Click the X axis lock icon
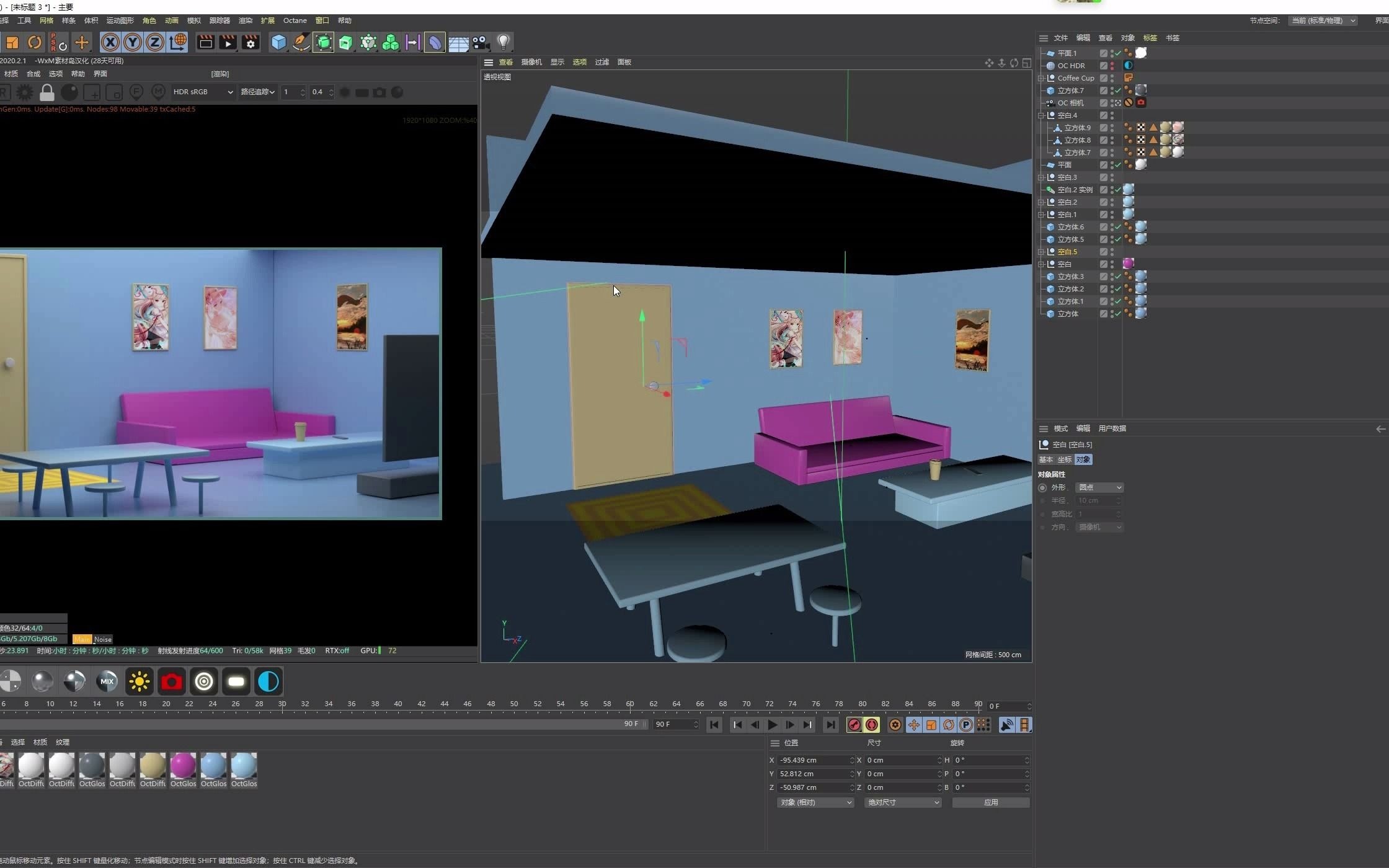The width and height of the screenshot is (1389, 868). click(x=110, y=42)
